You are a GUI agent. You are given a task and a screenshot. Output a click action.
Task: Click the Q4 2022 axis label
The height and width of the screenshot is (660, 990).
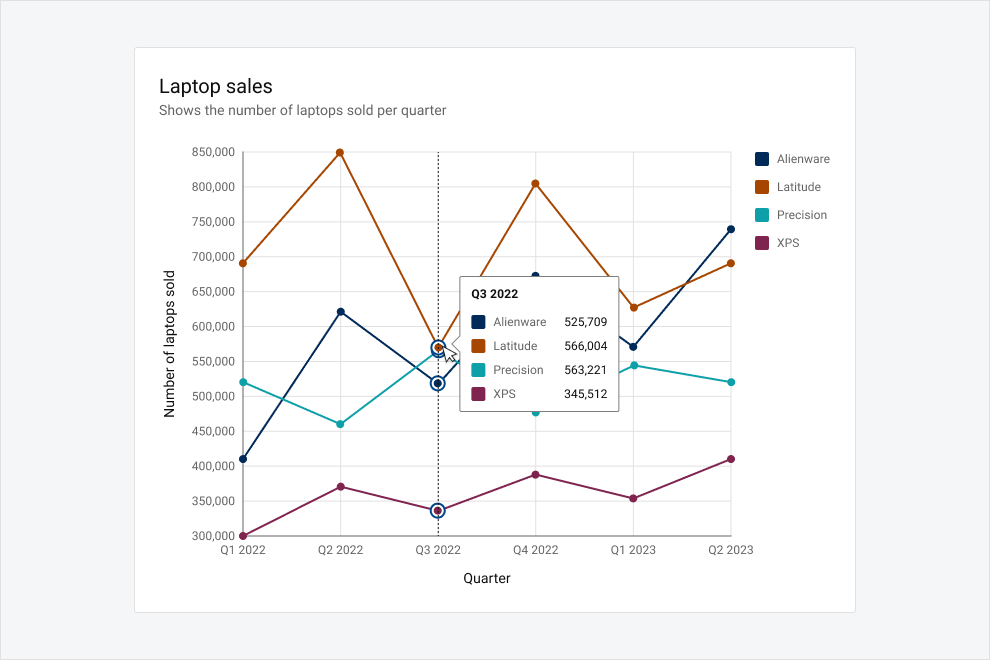[536, 549]
